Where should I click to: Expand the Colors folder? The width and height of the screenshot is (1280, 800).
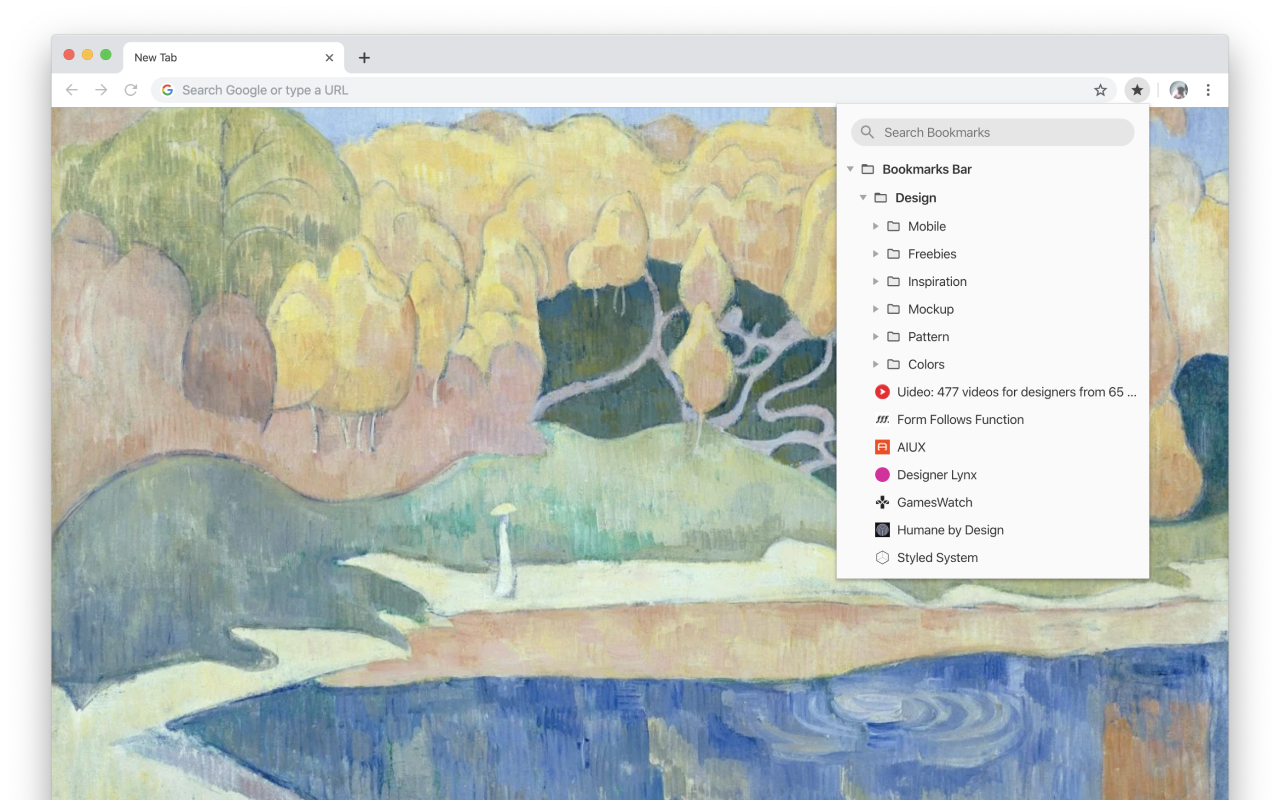[x=876, y=364]
